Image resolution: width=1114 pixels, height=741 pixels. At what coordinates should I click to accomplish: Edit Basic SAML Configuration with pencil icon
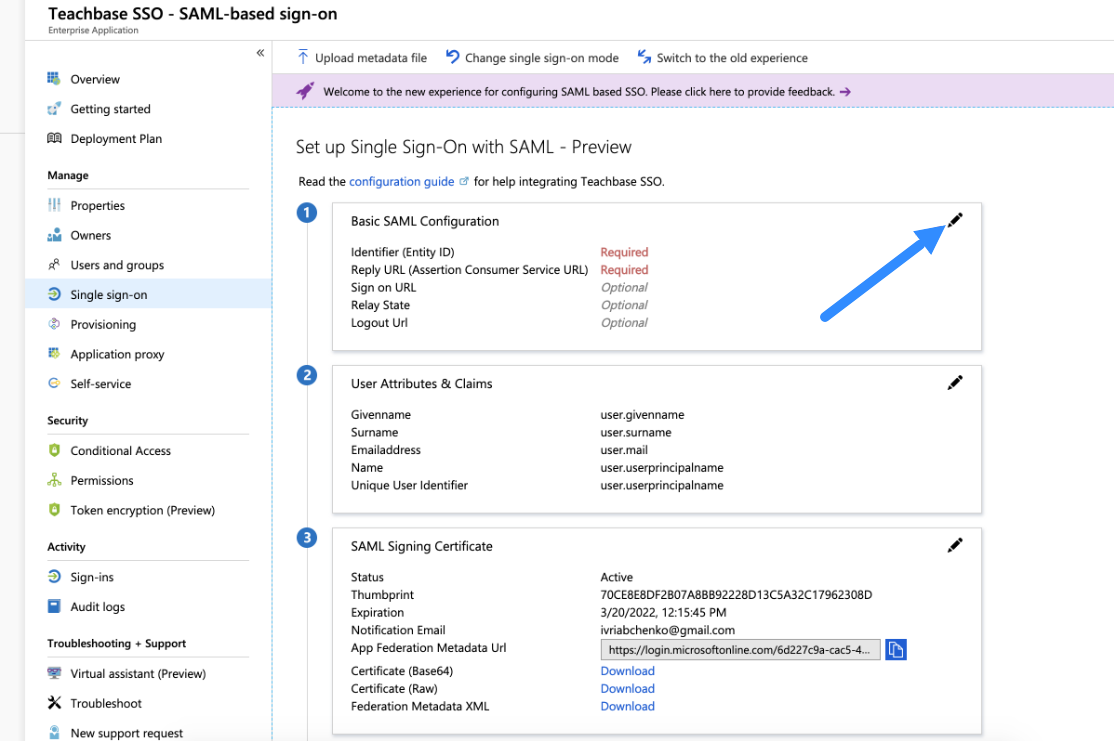[955, 220]
